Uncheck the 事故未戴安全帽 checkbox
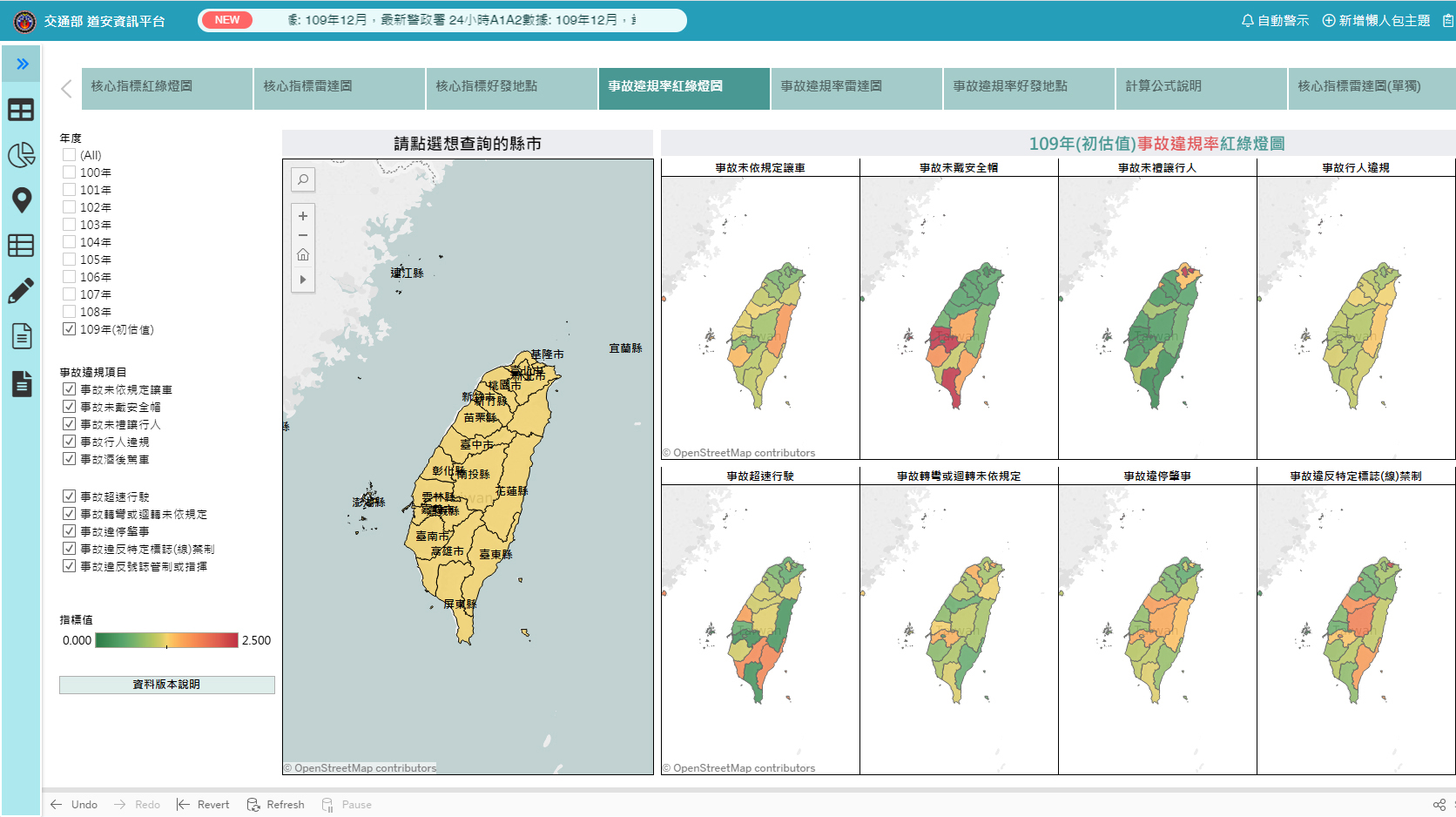Image resolution: width=1456 pixels, height=817 pixels. point(69,407)
